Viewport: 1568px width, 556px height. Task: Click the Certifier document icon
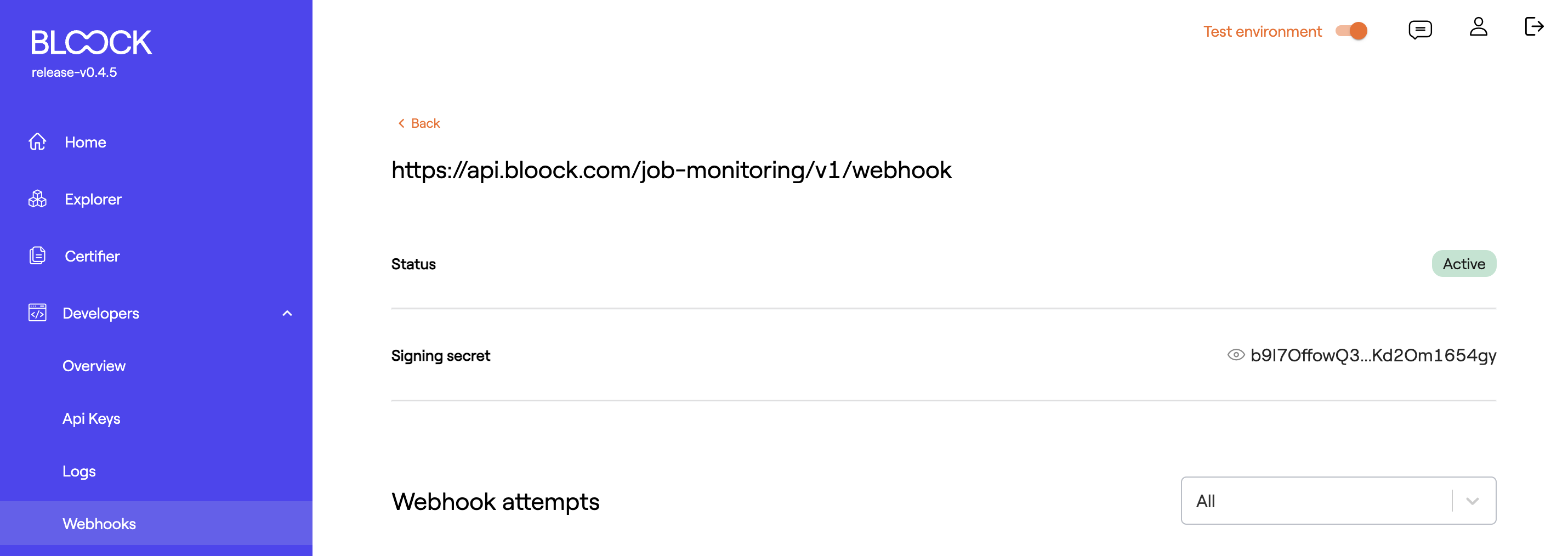37,256
